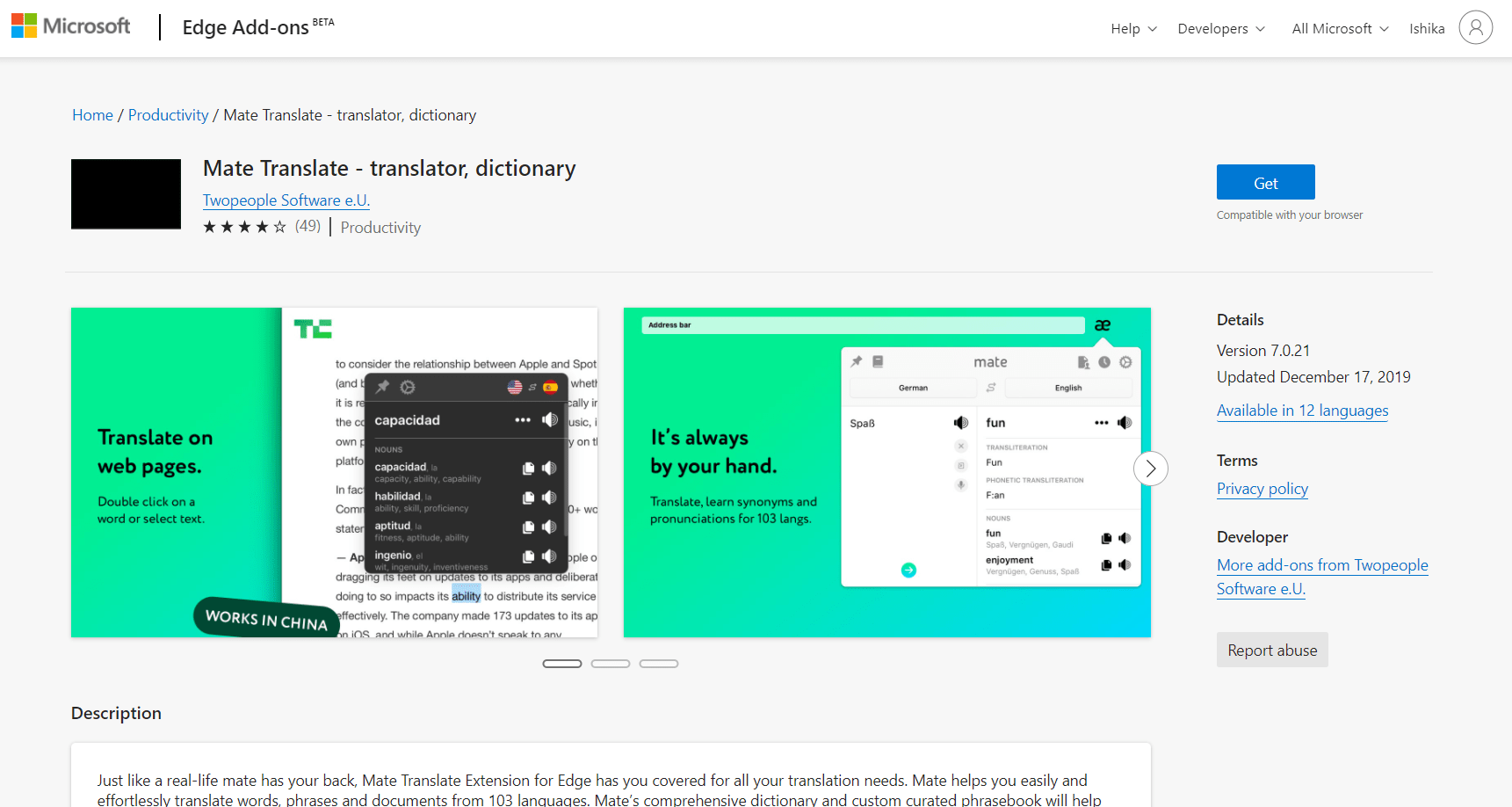This screenshot has height=807, width=1512.
Task: Click the star rating icons
Action: click(x=245, y=227)
